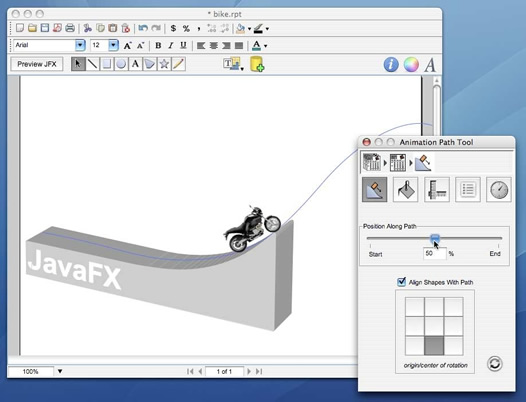Screen dimensions: 526x402
Task: Click the Preview JFX button
Action: 37,64
